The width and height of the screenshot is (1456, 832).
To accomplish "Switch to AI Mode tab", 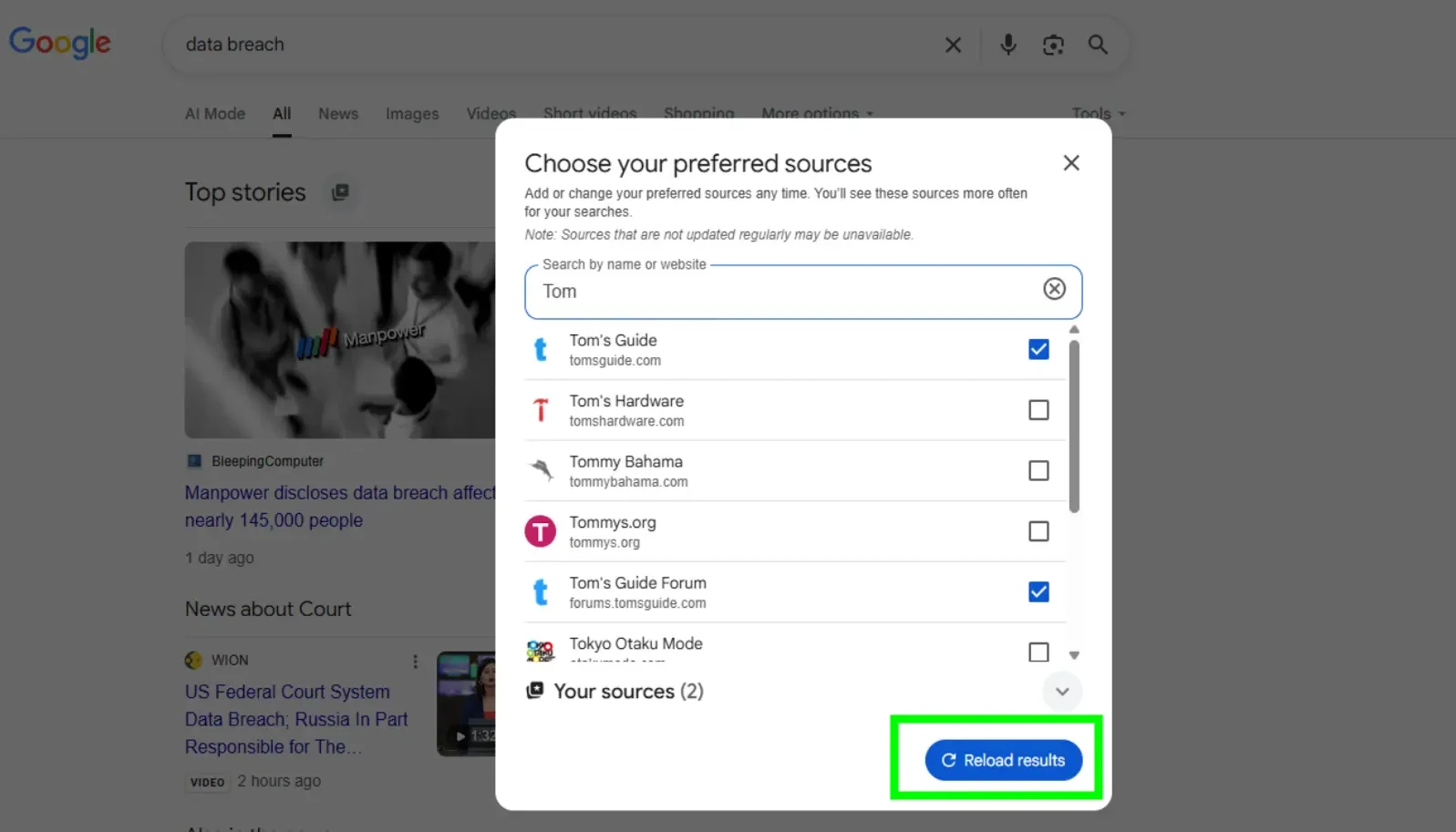I will point(215,114).
